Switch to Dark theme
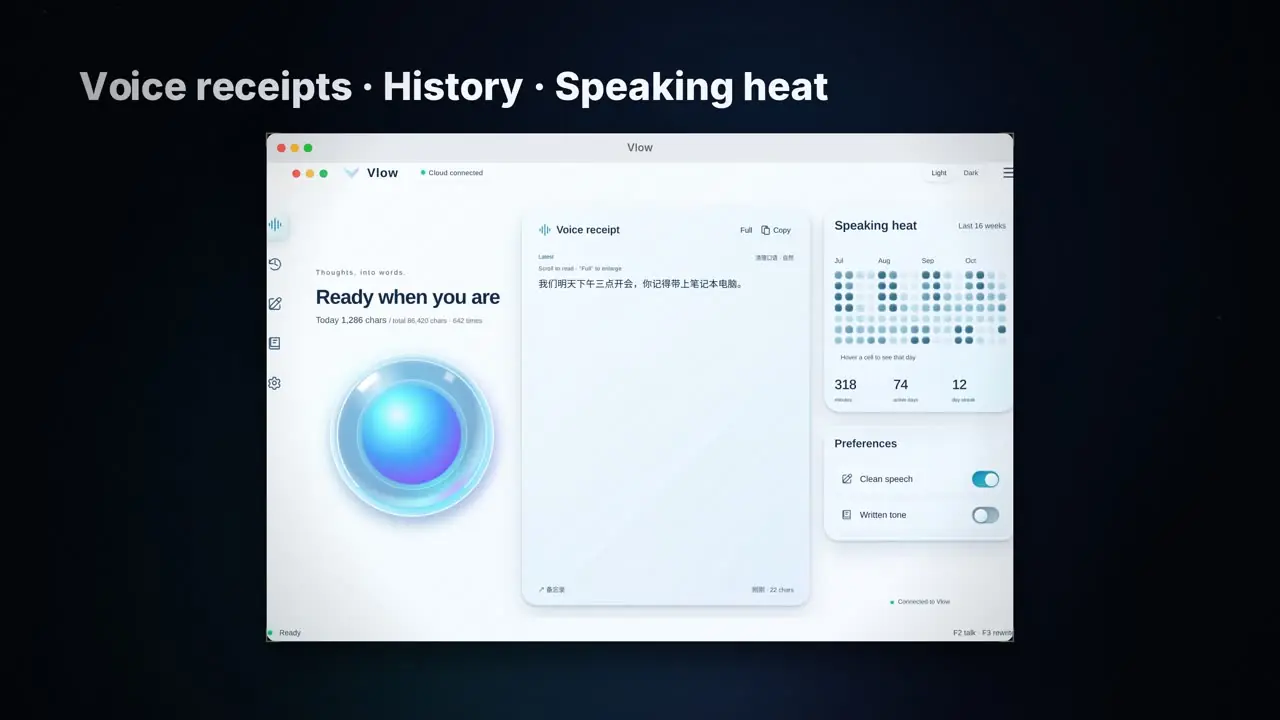 coord(971,173)
